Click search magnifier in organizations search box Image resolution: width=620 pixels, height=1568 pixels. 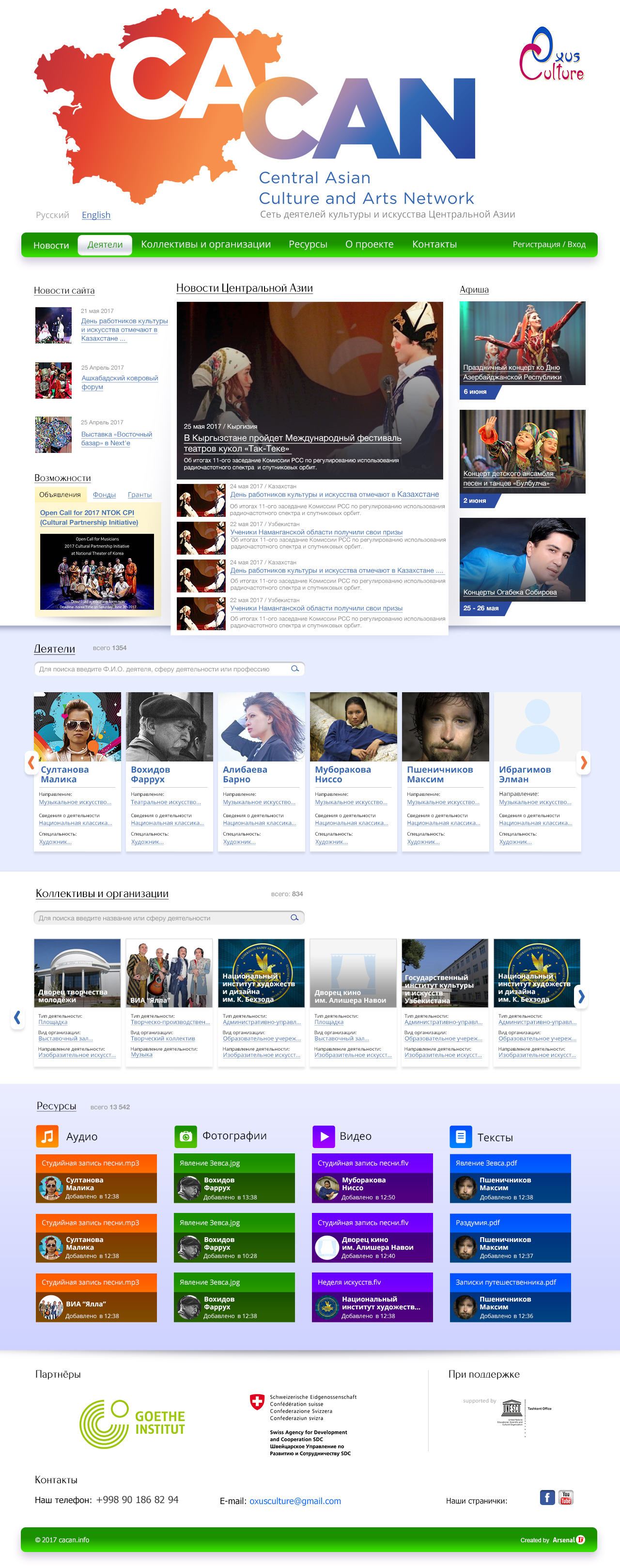click(x=294, y=917)
